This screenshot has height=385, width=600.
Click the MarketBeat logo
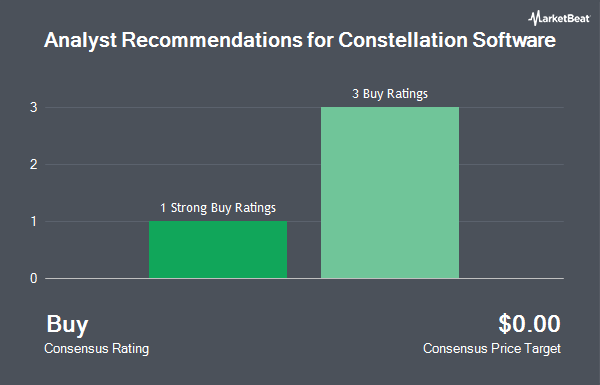[559, 18]
